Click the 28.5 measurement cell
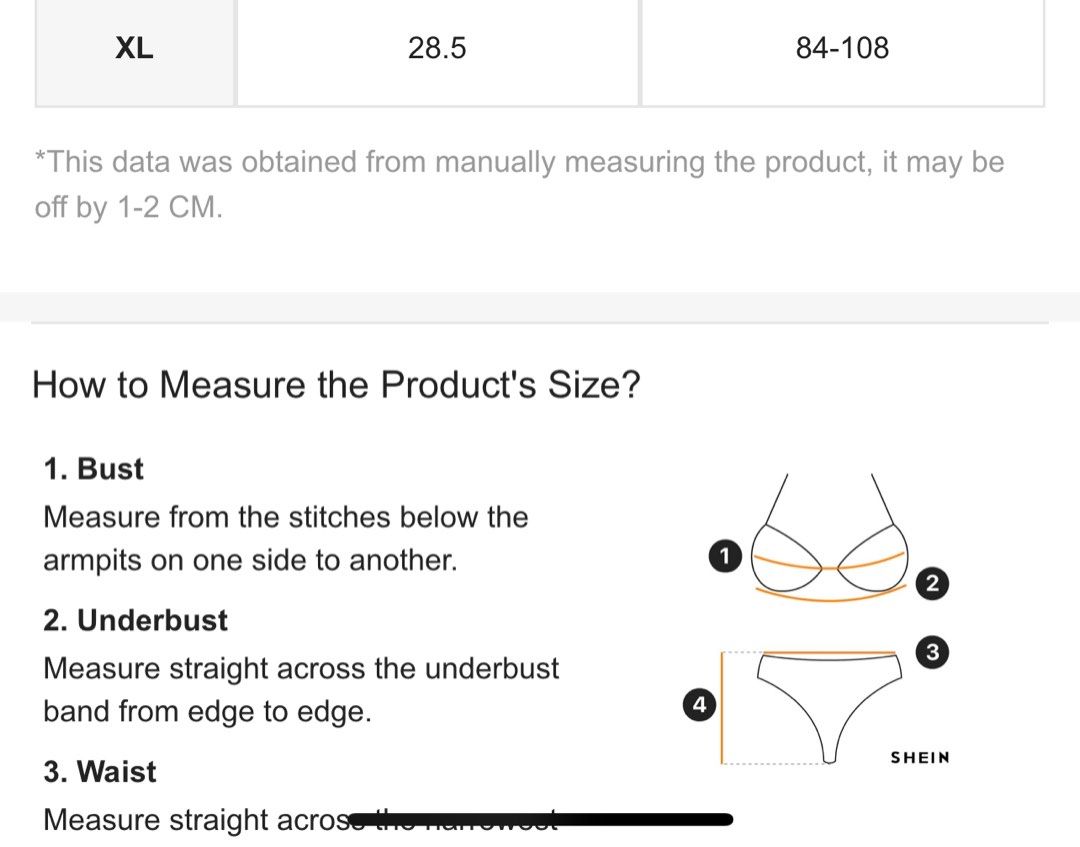 coord(437,48)
